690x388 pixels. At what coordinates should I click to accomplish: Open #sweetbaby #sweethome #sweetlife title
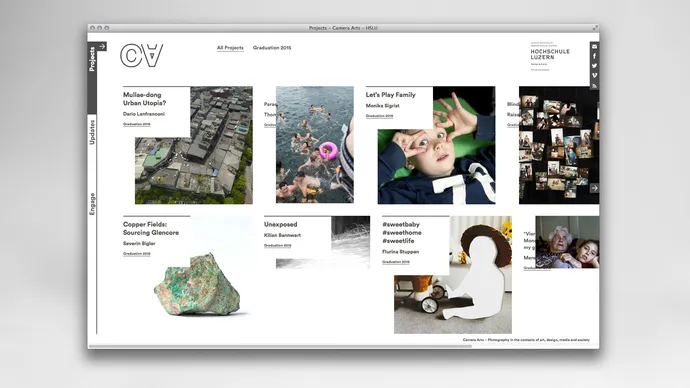point(402,232)
